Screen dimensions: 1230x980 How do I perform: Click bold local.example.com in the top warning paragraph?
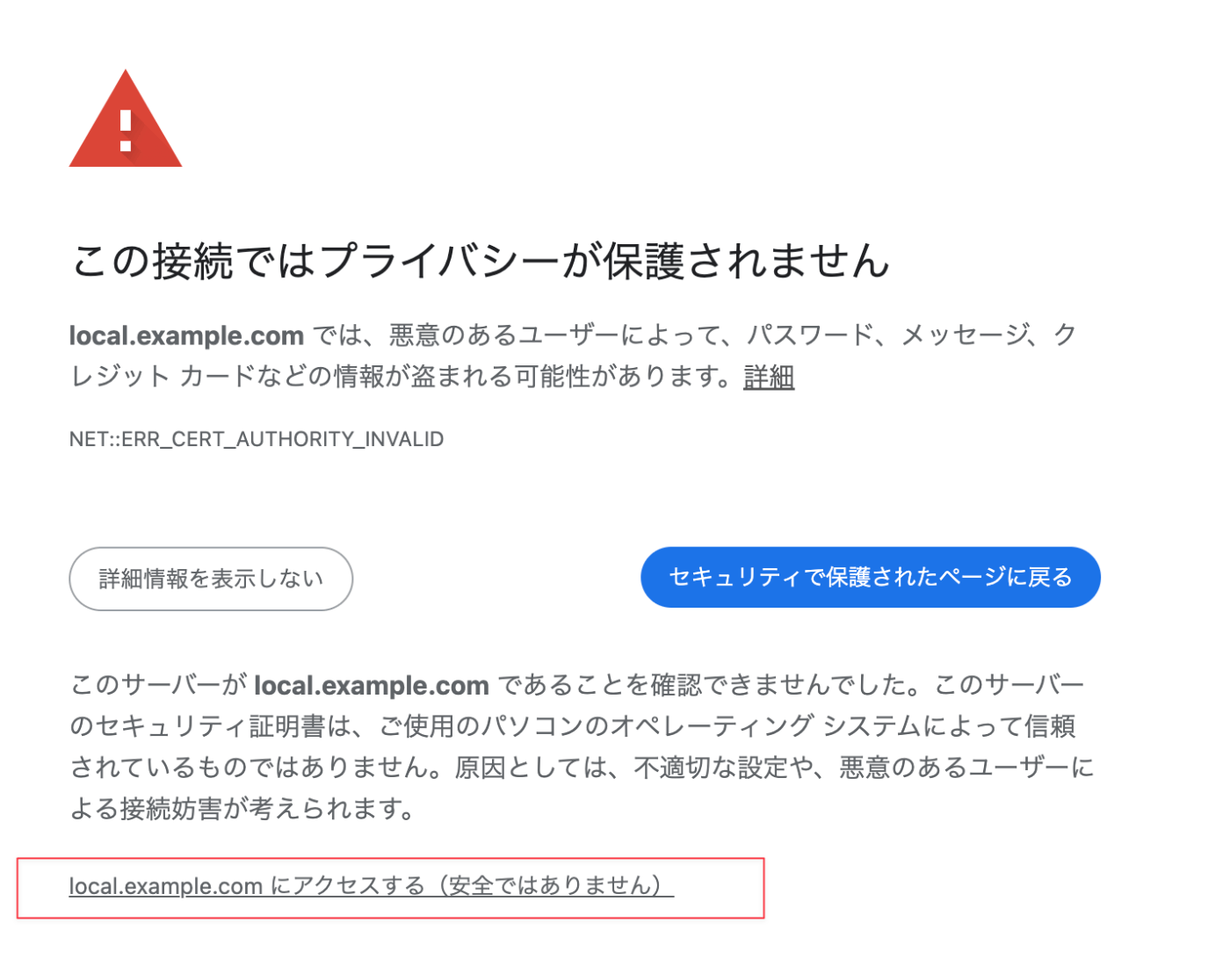click(186, 335)
